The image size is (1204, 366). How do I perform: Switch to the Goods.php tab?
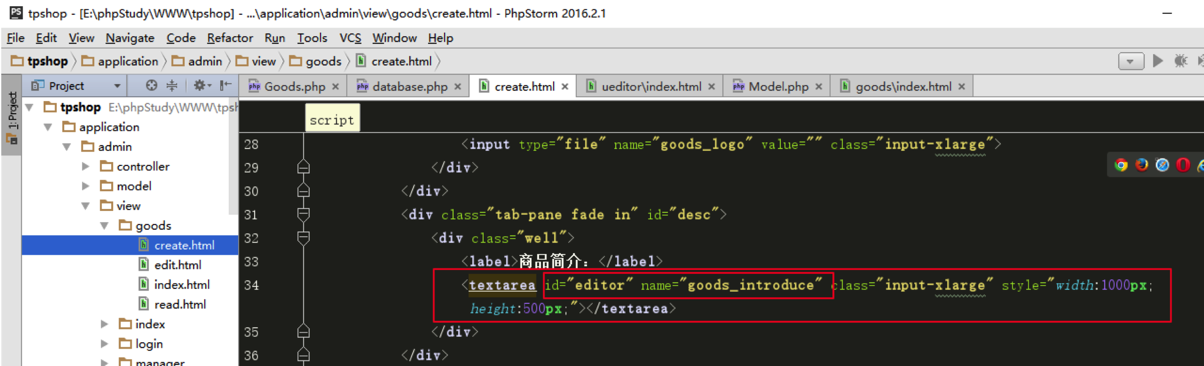pos(294,87)
